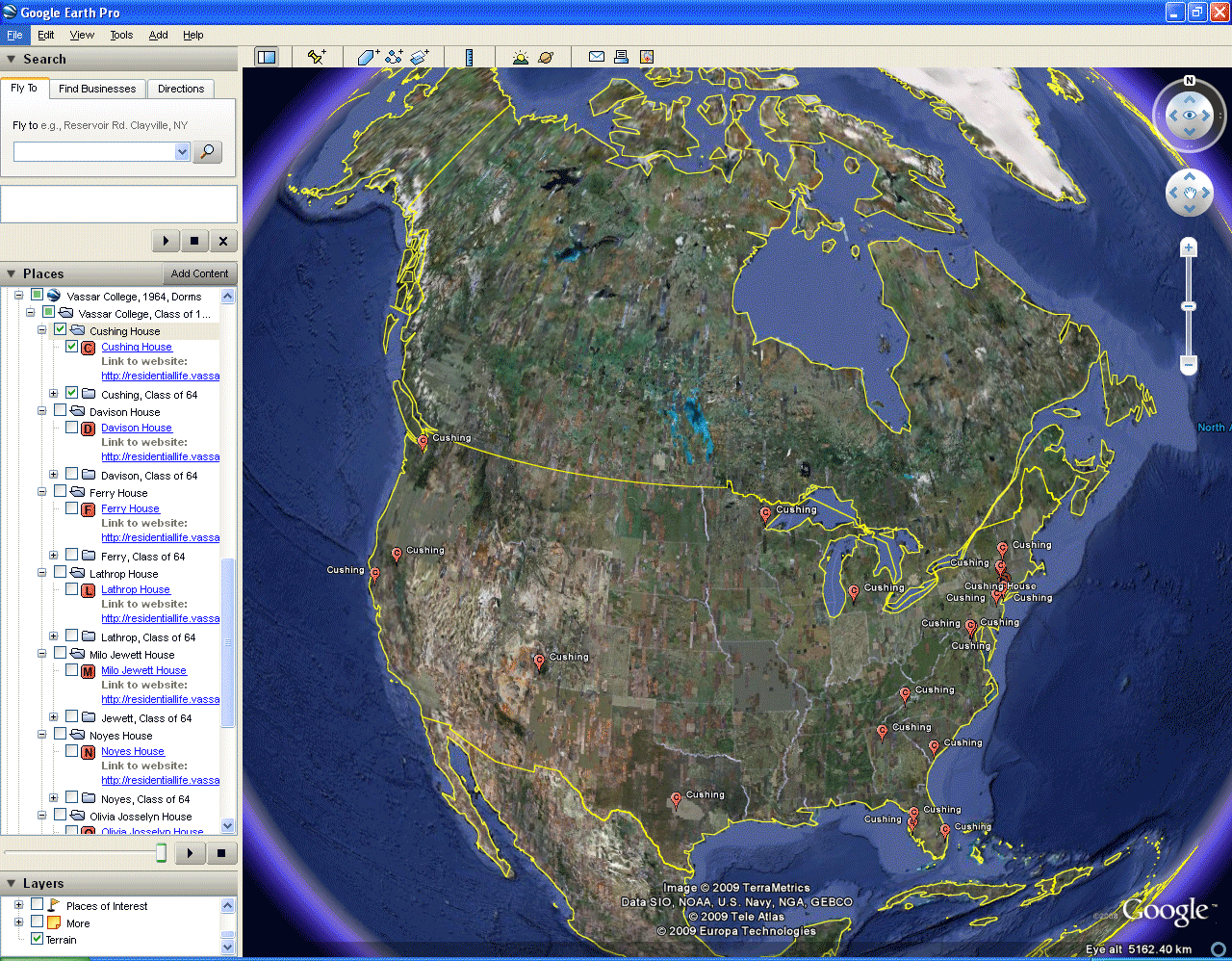1232x961 pixels.
Task: Enable the Davison House folder checkbox
Action: point(60,411)
